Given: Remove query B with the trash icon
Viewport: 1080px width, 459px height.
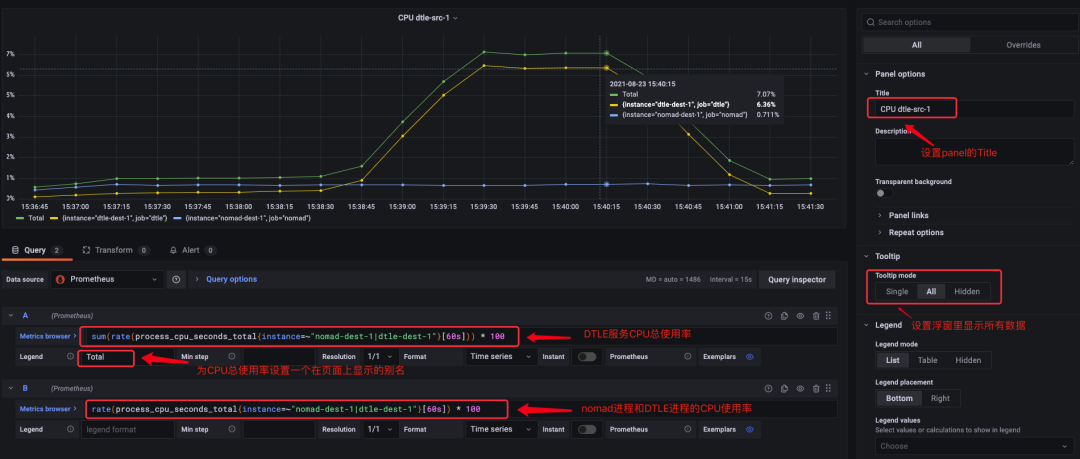Looking at the screenshot, I should 816,388.
